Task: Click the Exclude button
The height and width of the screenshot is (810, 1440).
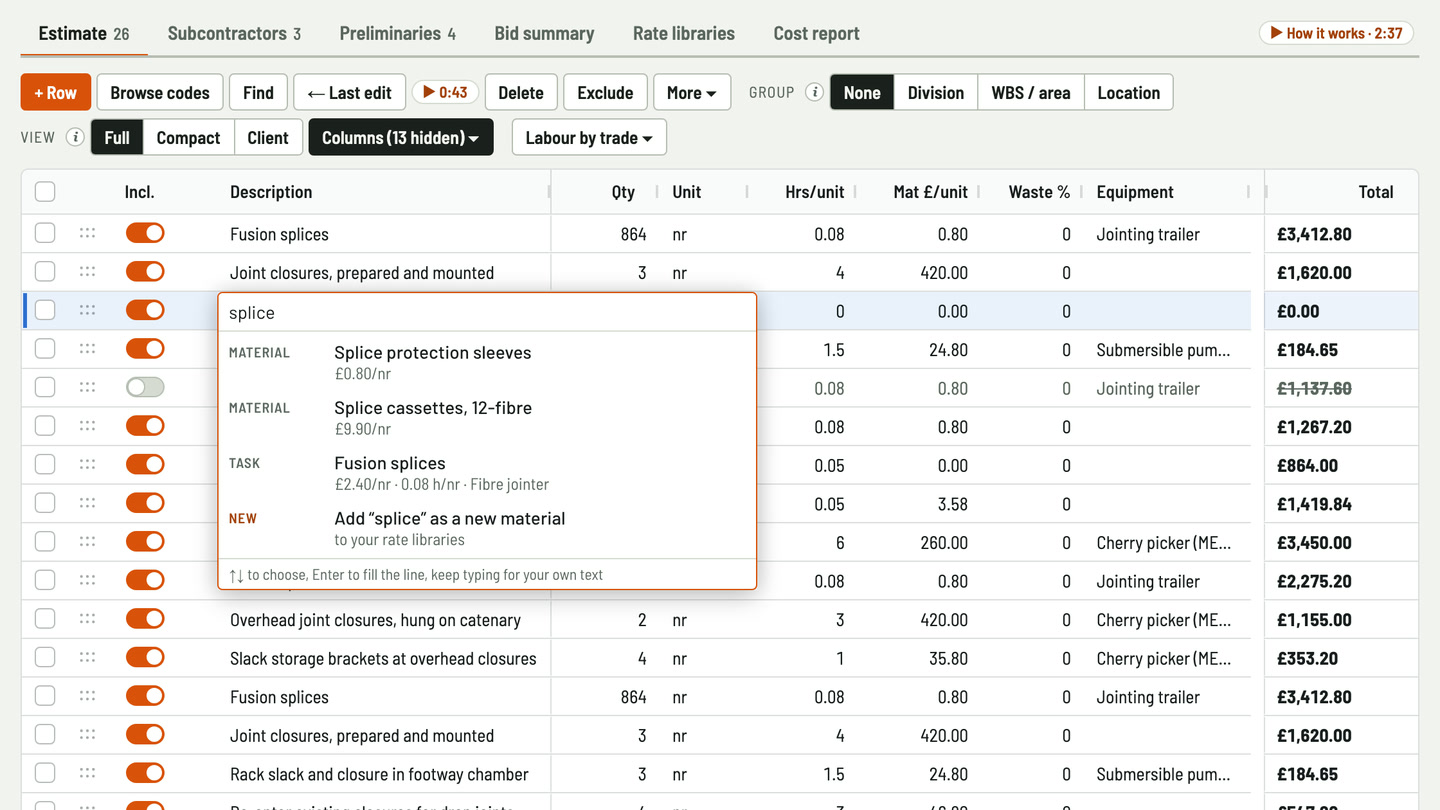Action: point(605,93)
